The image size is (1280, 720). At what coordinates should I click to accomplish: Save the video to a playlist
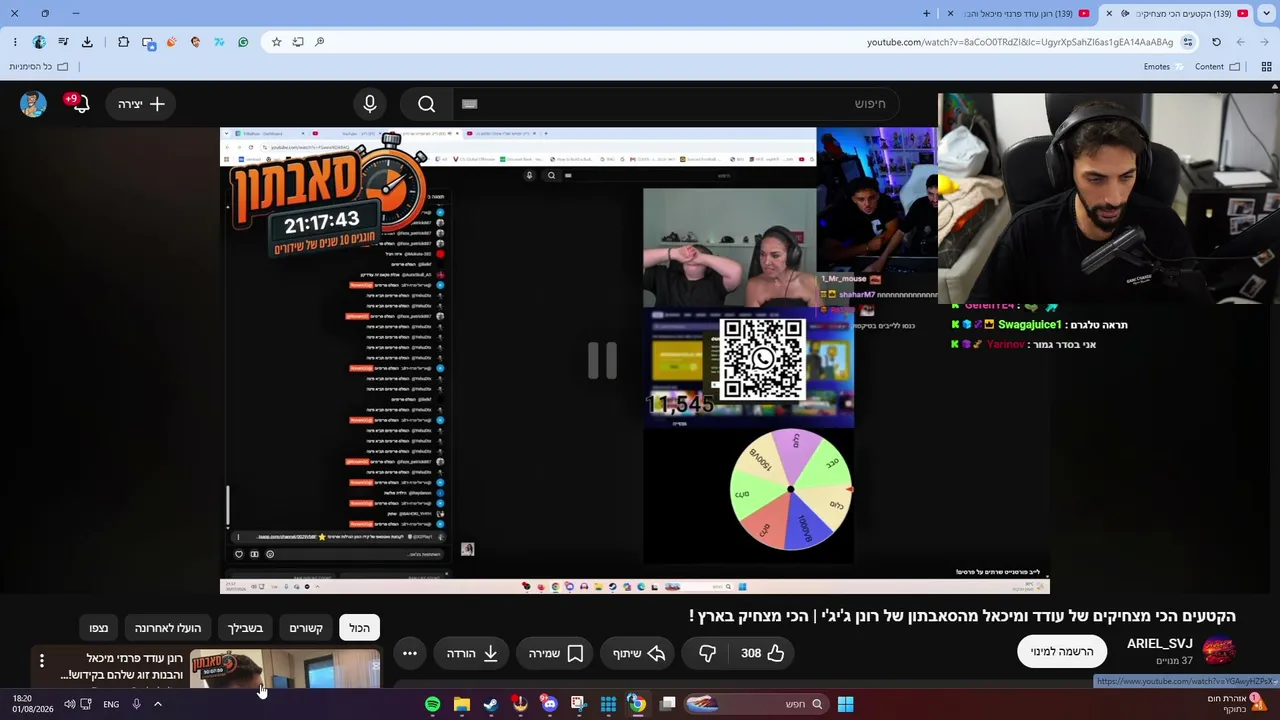(556, 653)
